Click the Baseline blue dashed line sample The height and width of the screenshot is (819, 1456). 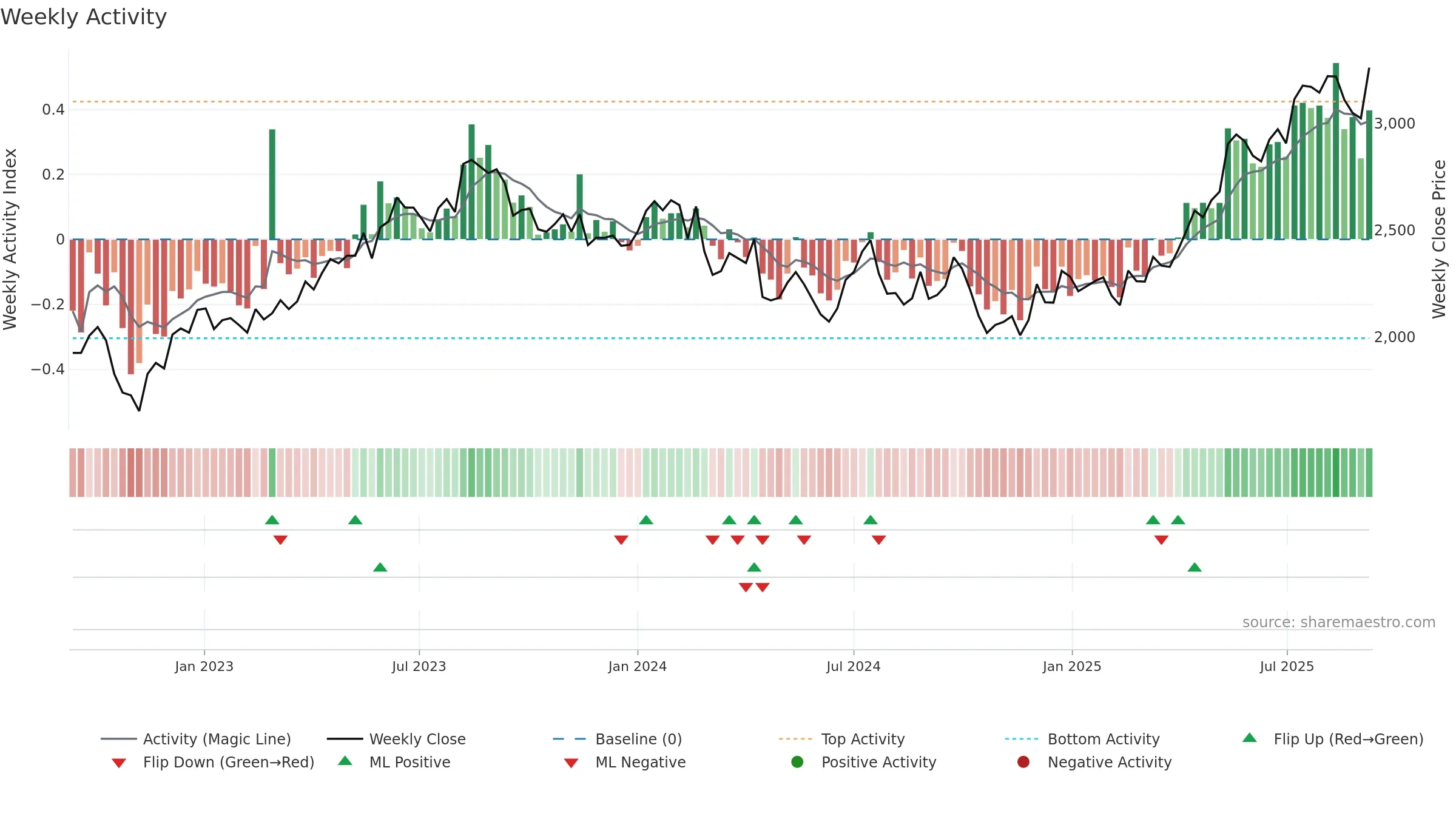569,739
